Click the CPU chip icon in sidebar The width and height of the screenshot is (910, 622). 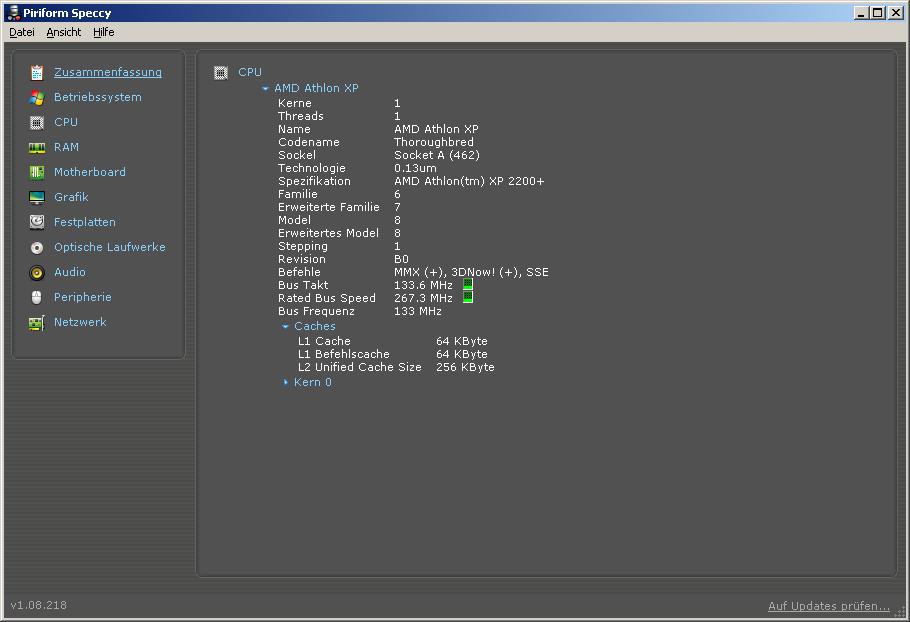(37, 122)
